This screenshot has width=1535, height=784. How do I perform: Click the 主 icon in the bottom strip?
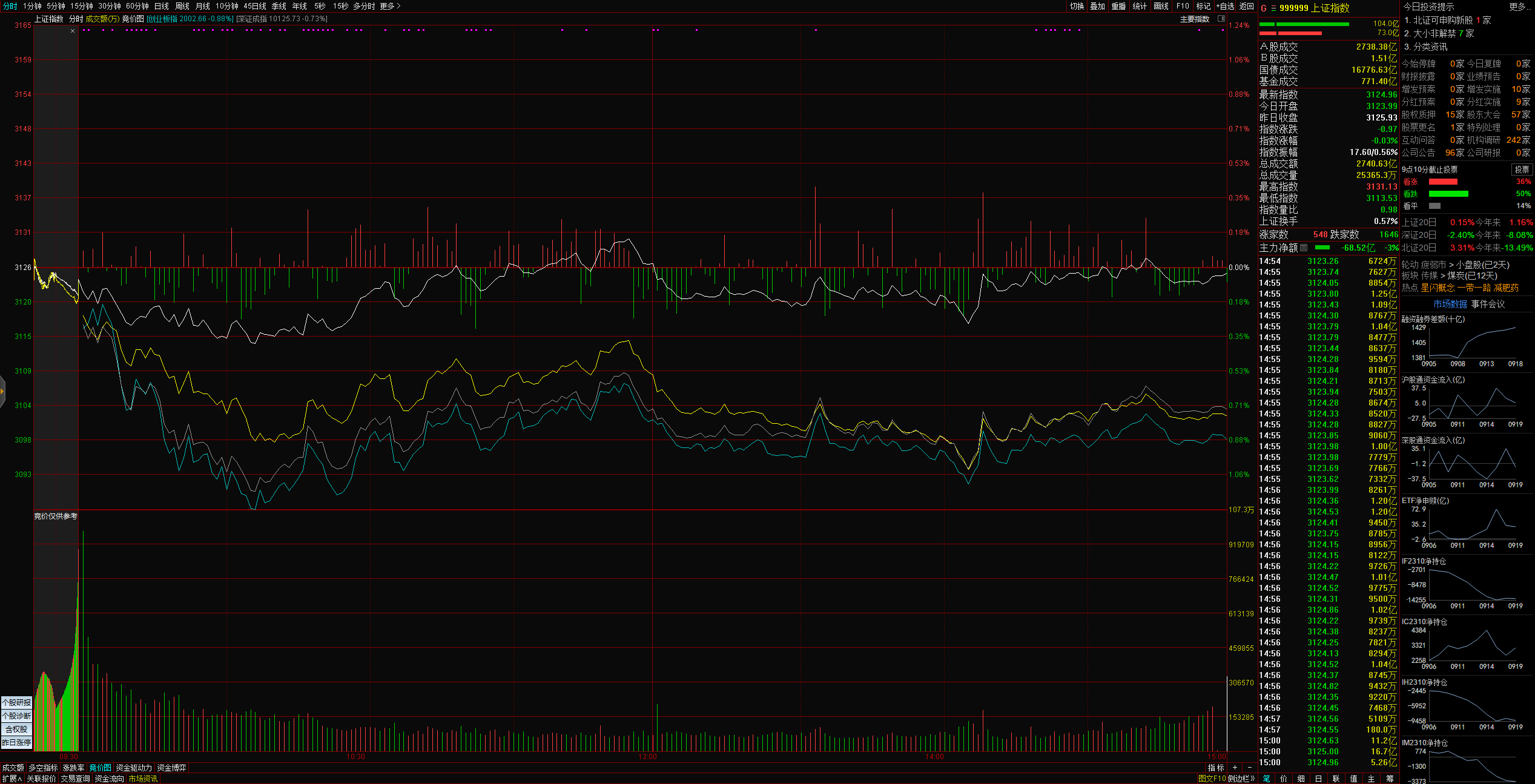pos(1372,779)
